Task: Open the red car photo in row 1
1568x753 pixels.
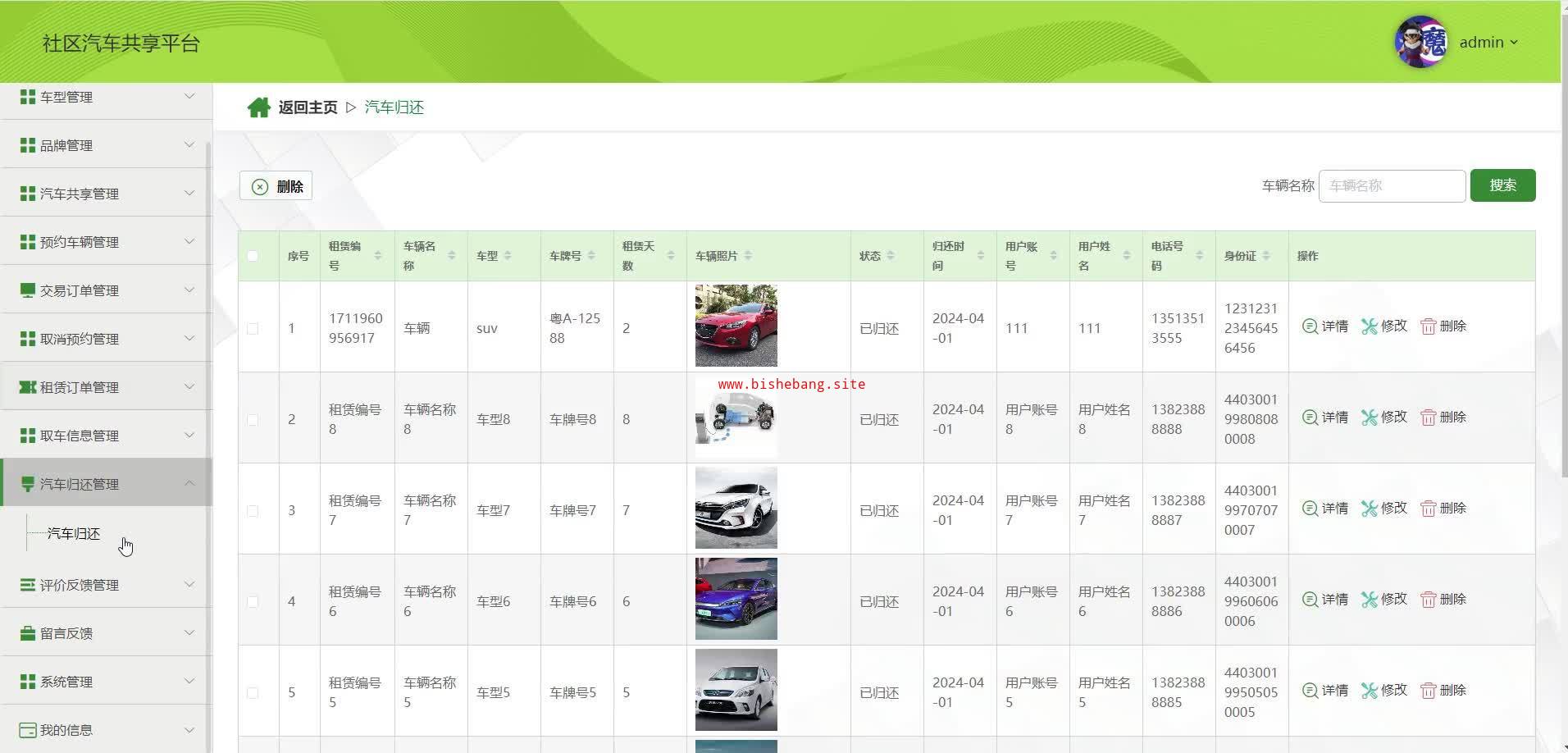Action: pyautogui.click(x=736, y=326)
